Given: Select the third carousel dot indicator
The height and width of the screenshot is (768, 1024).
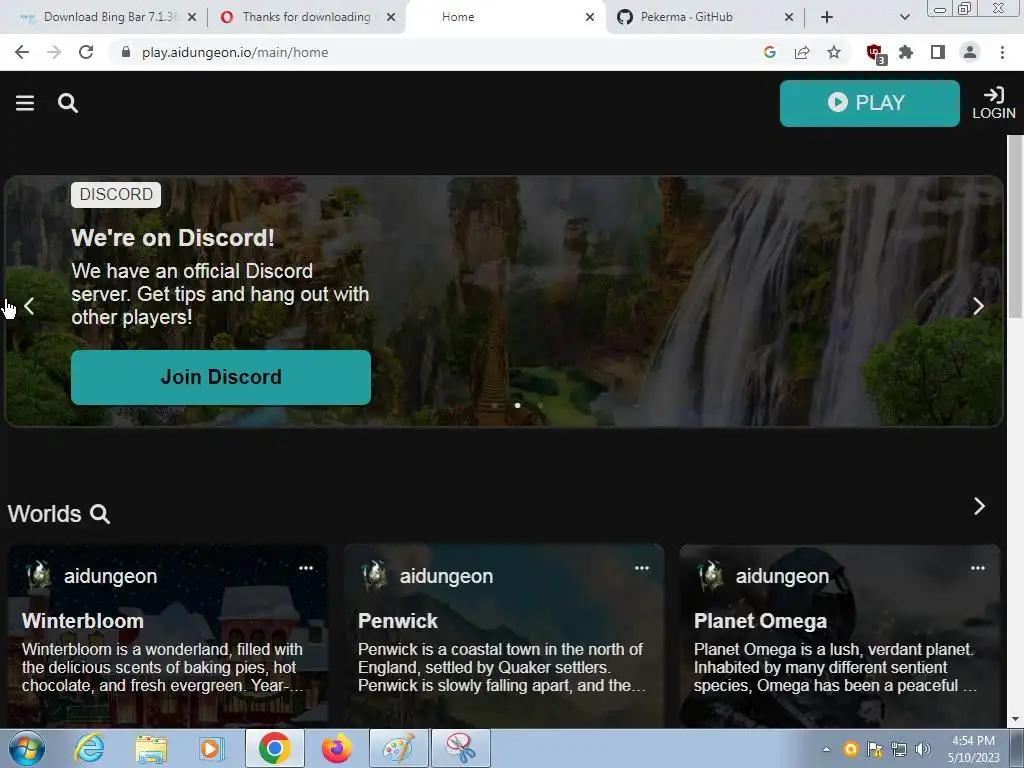Looking at the screenshot, I should (540, 406).
